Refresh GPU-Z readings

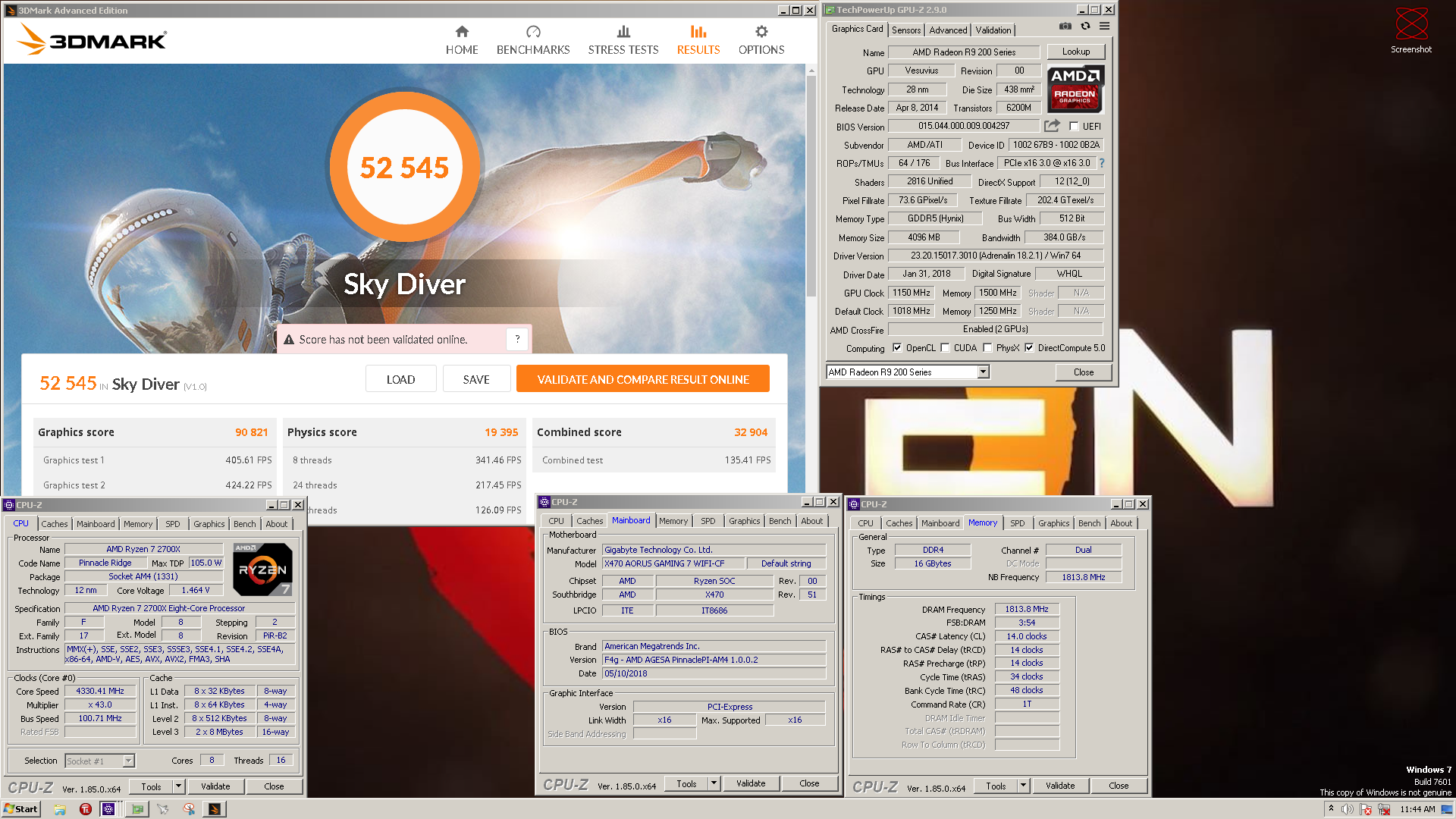1085,26
